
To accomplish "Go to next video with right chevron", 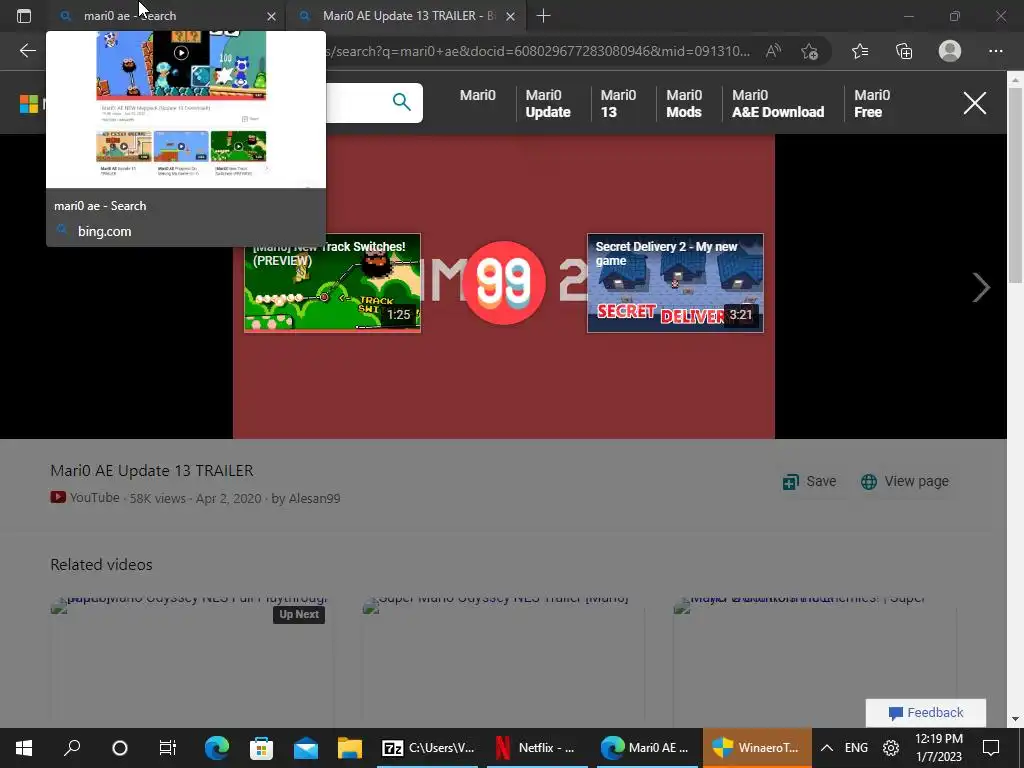I will (980, 287).
